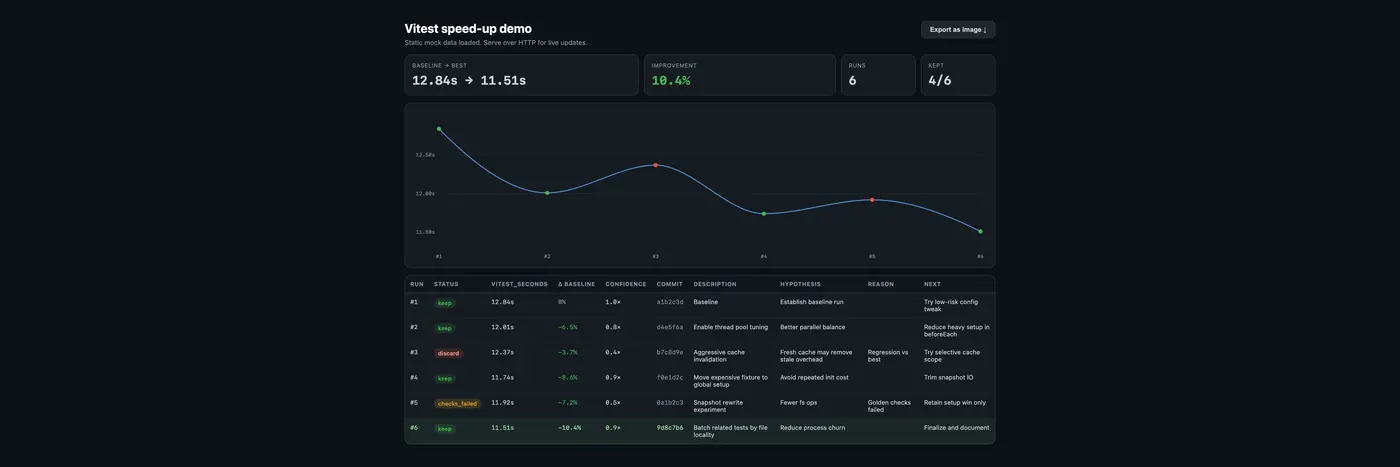Viewport: 1400px width, 467px height.
Task: Click the Improvement 10.4% stat card
Action: coord(739,75)
